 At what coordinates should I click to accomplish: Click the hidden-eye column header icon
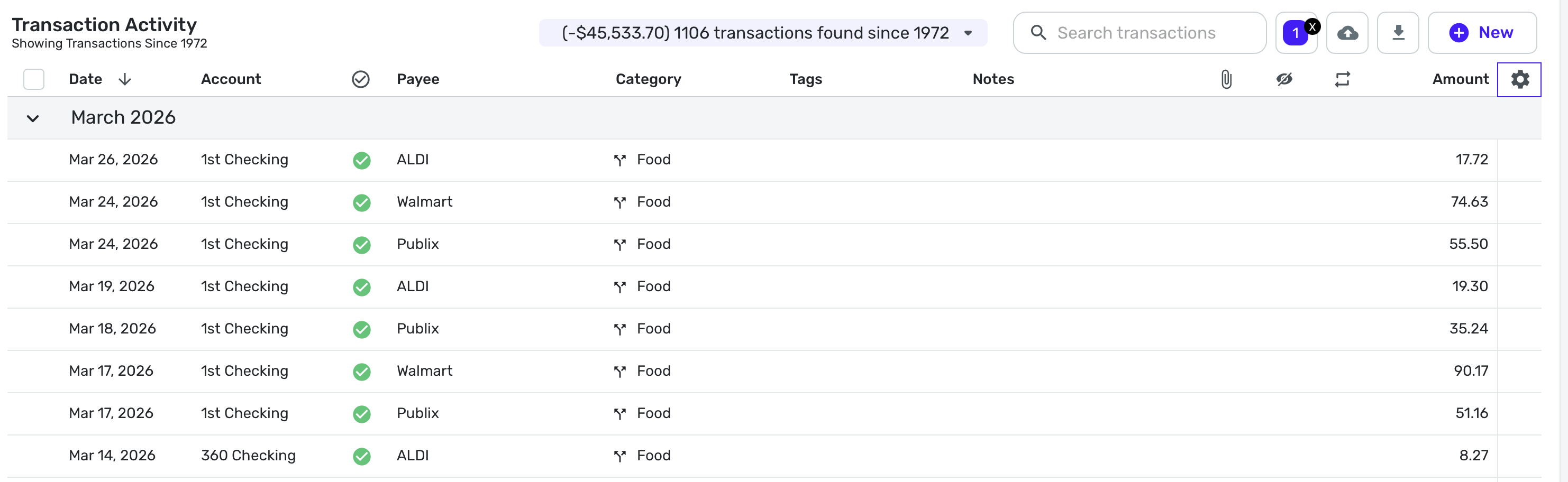pyautogui.click(x=1284, y=80)
